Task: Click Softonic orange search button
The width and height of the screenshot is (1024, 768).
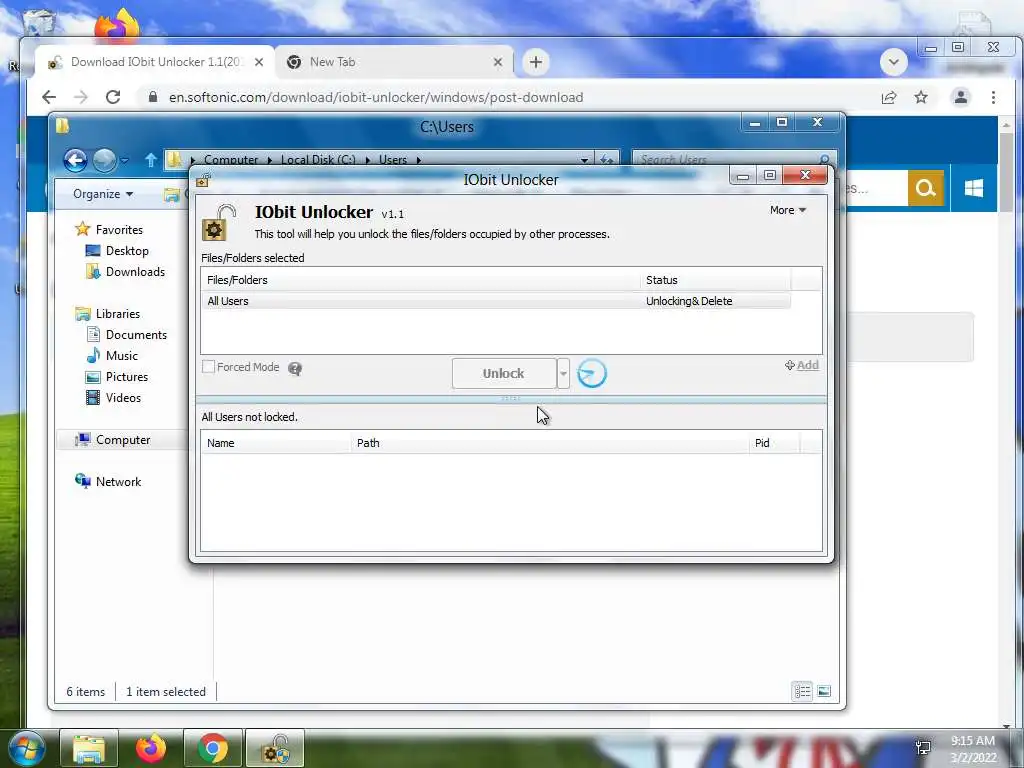Action: (x=925, y=188)
